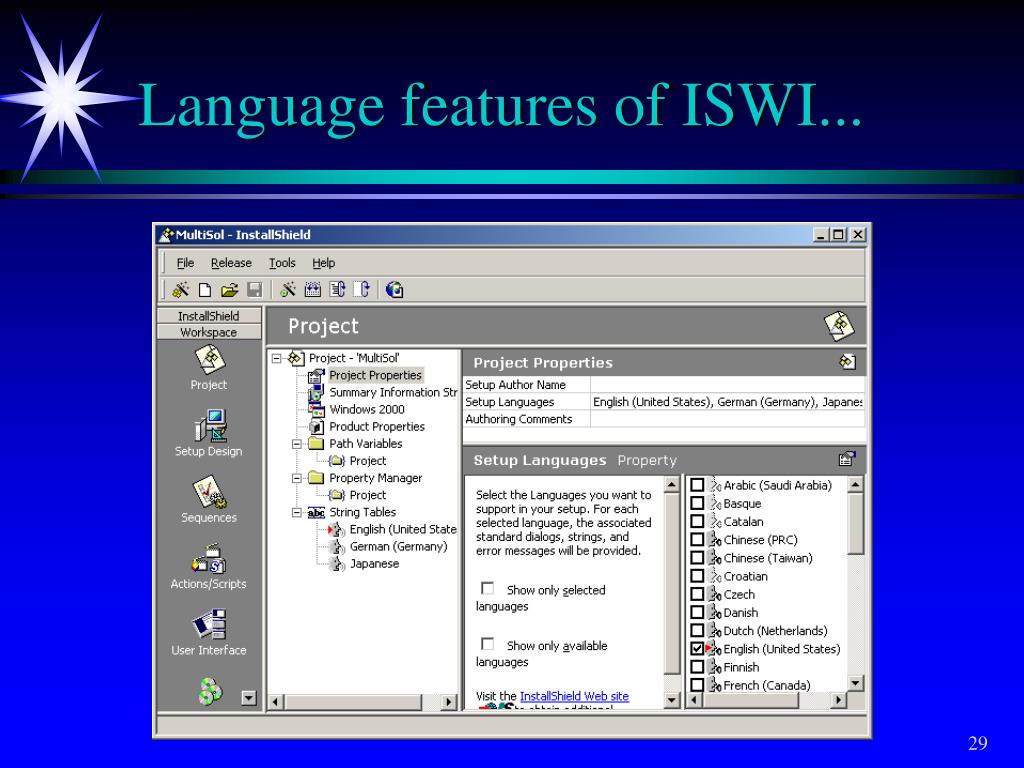Click description pane scroll down arrow
The image size is (1024, 768).
coord(672,701)
